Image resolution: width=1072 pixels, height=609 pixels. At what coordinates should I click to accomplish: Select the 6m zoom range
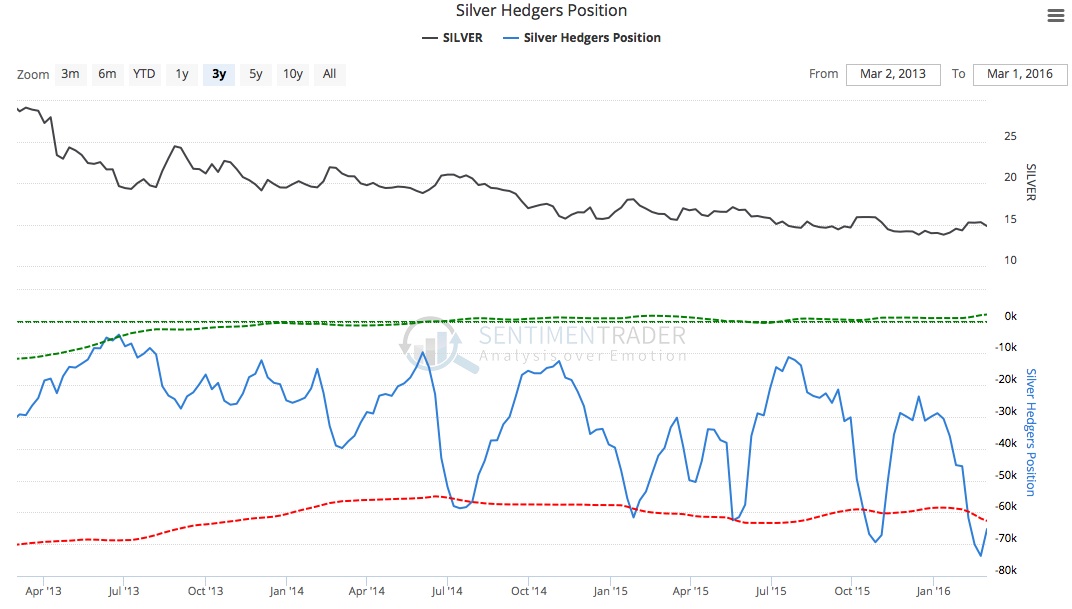[107, 74]
